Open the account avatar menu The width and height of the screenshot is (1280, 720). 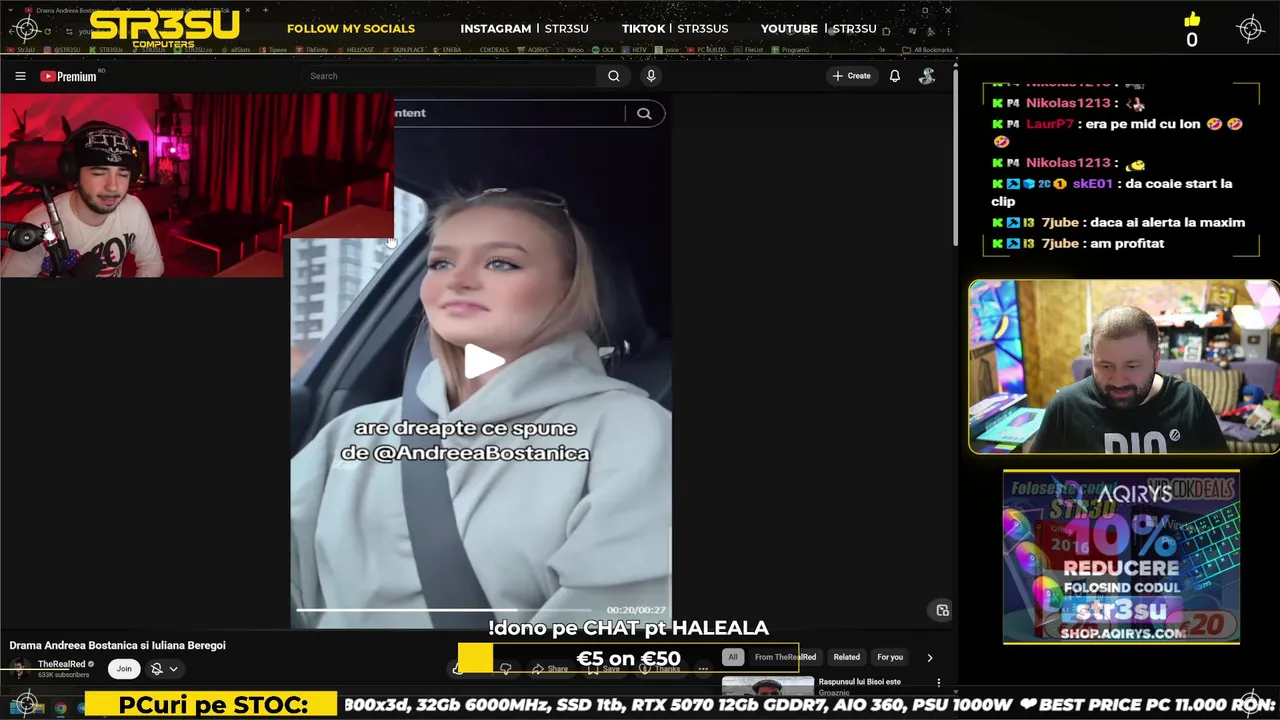click(x=927, y=76)
